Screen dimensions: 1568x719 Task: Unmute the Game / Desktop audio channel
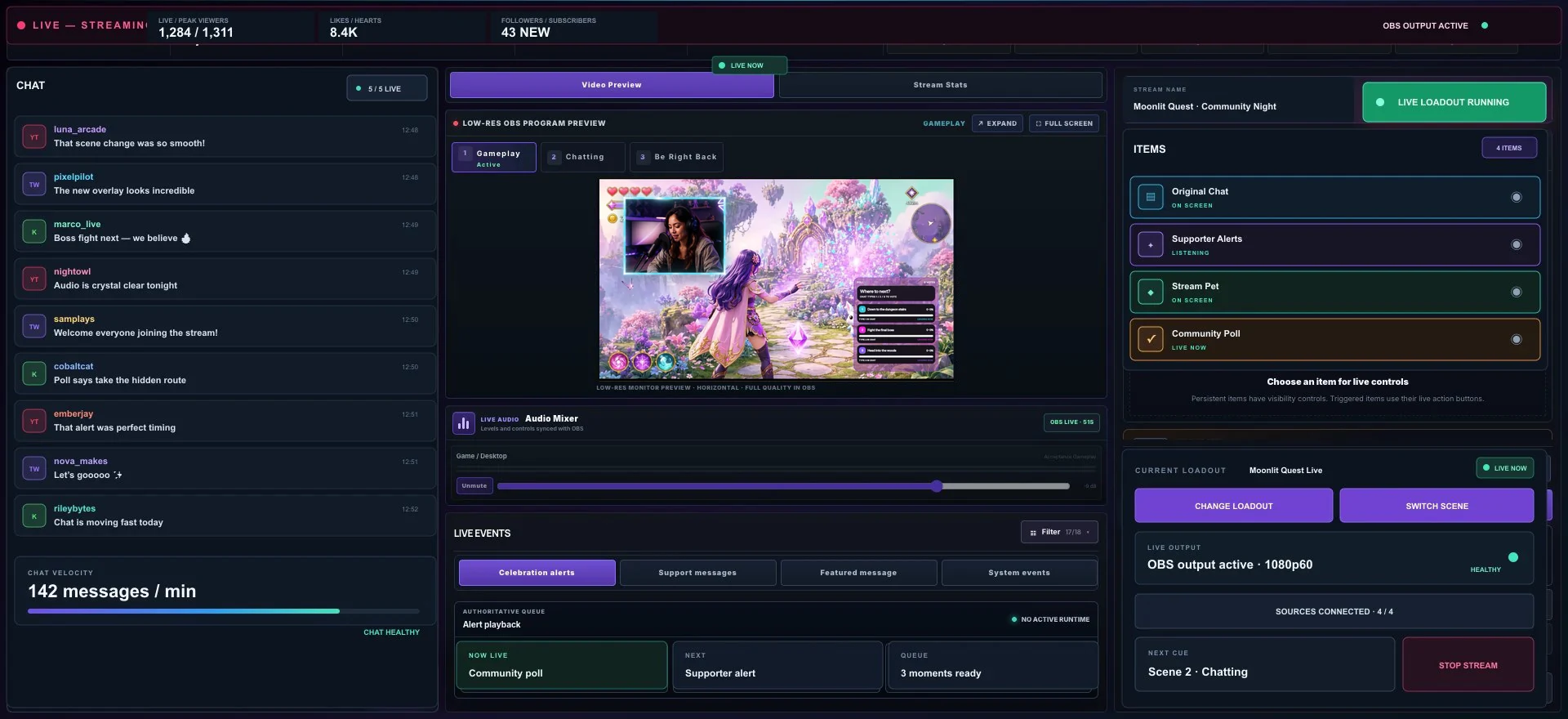tap(474, 486)
